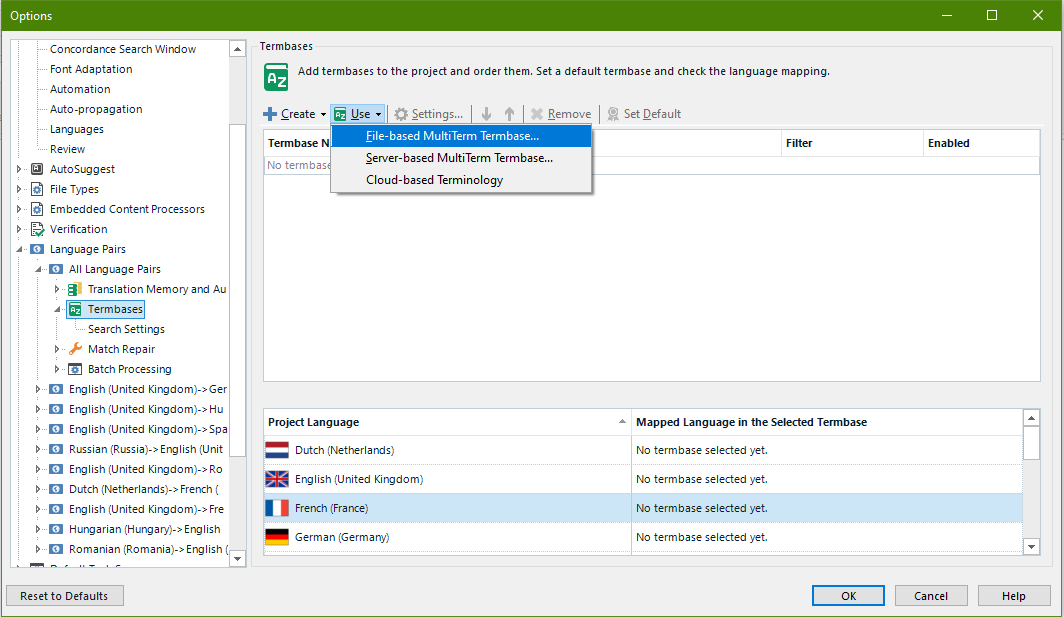Select Font Adaptation in tree

91,69
